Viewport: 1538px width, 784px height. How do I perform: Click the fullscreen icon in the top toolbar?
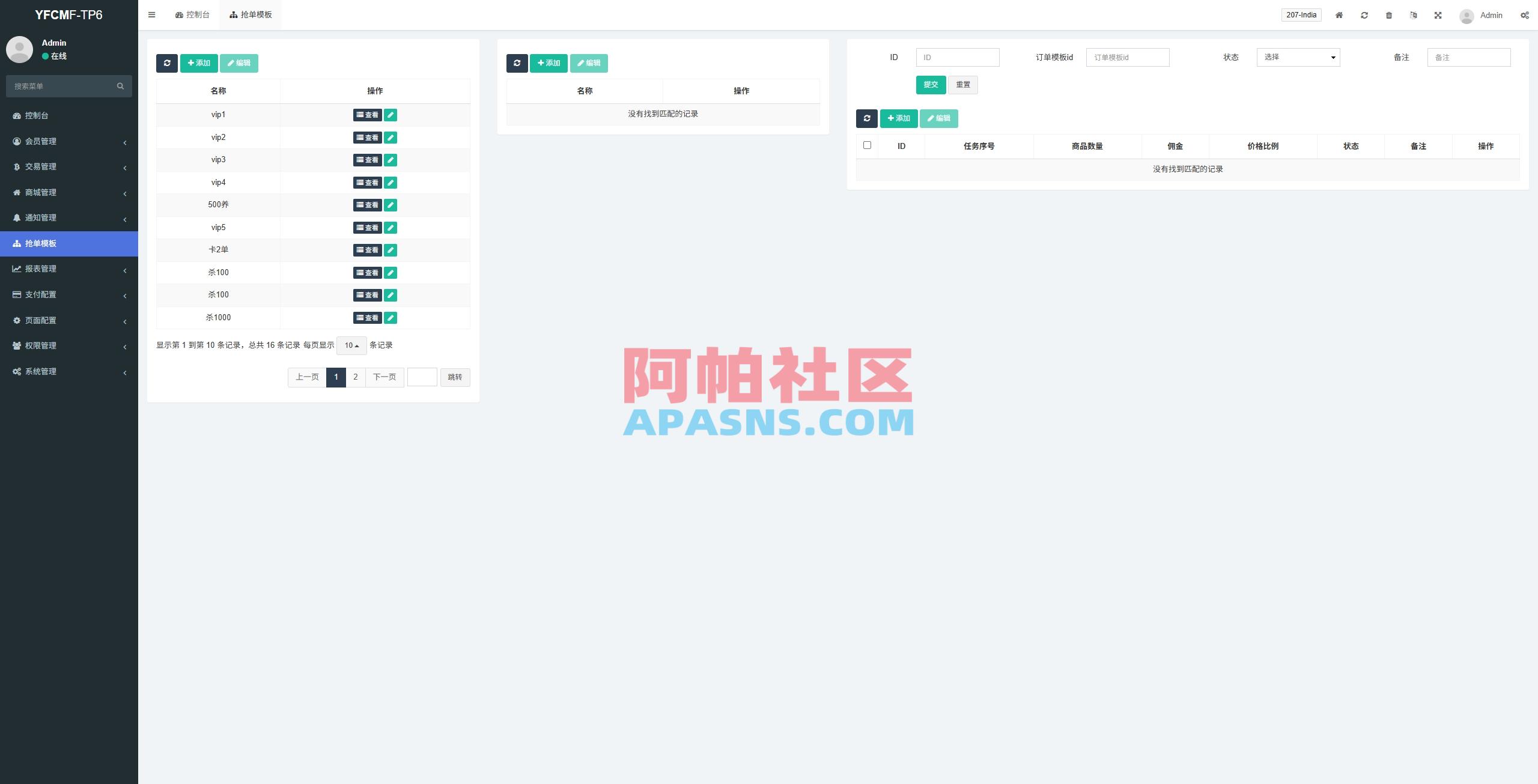(1438, 14)
